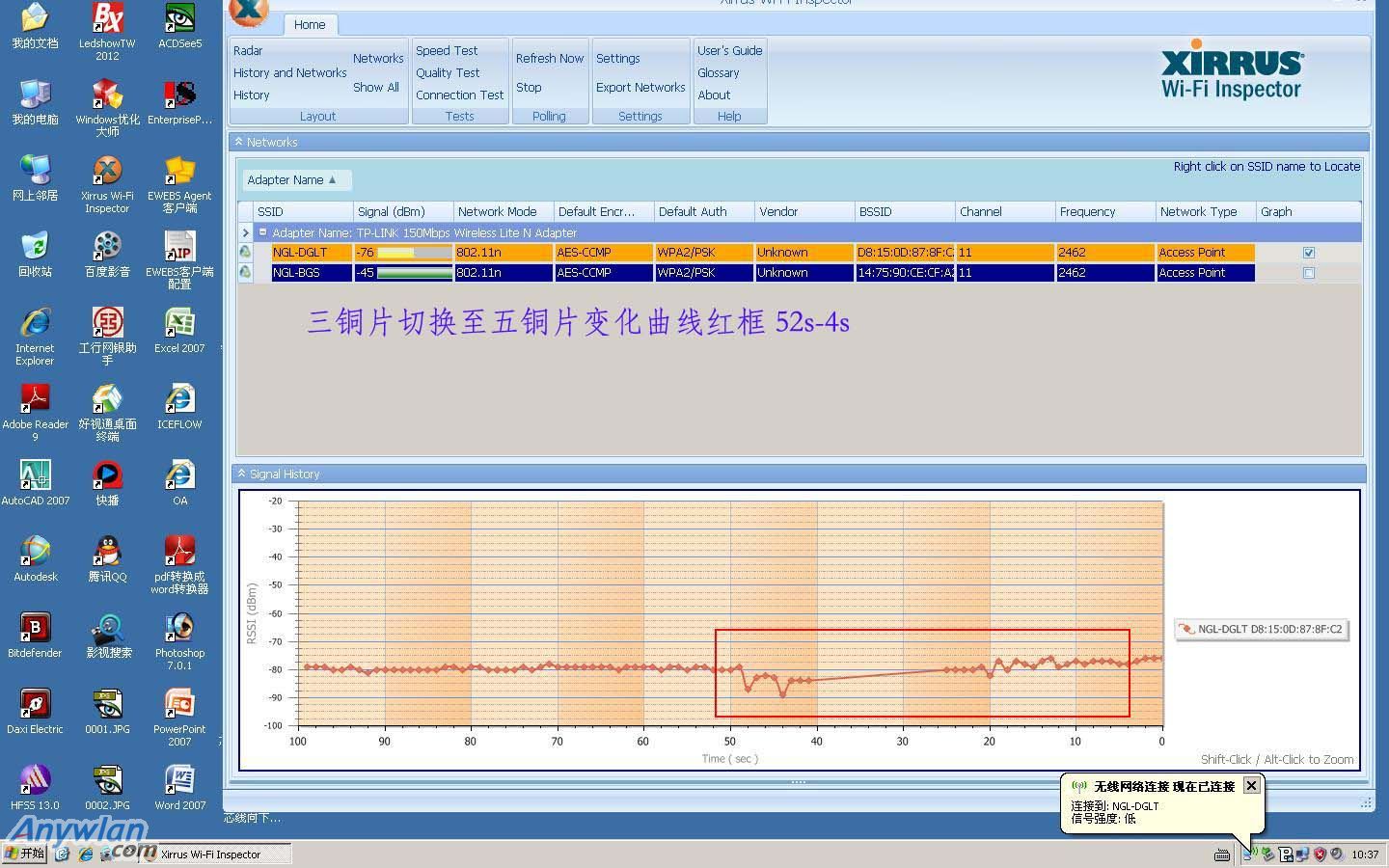Choose the Networks layout option
Screen dimensions: 1389x868
pyautogui.click(x=378, y=58)
